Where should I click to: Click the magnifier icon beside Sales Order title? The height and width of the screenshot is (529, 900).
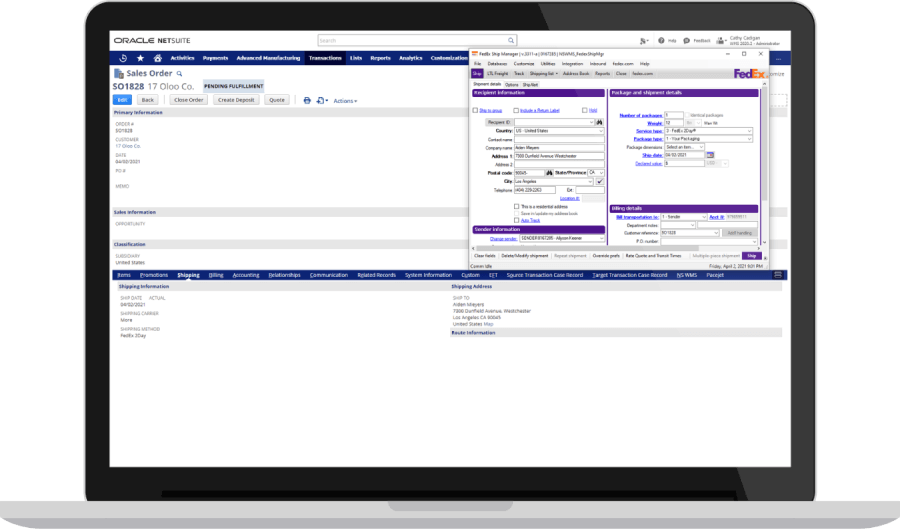coord(179,73)
